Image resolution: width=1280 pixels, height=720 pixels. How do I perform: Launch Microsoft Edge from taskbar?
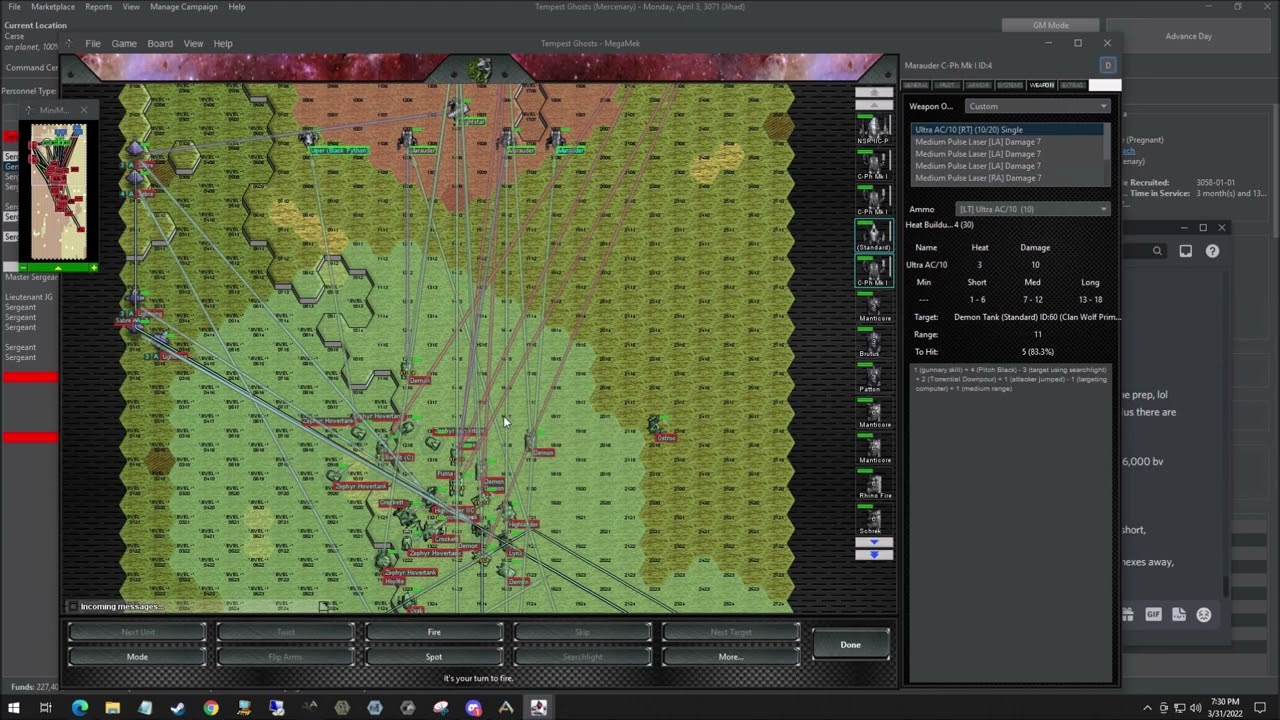[x=80, y=708]
